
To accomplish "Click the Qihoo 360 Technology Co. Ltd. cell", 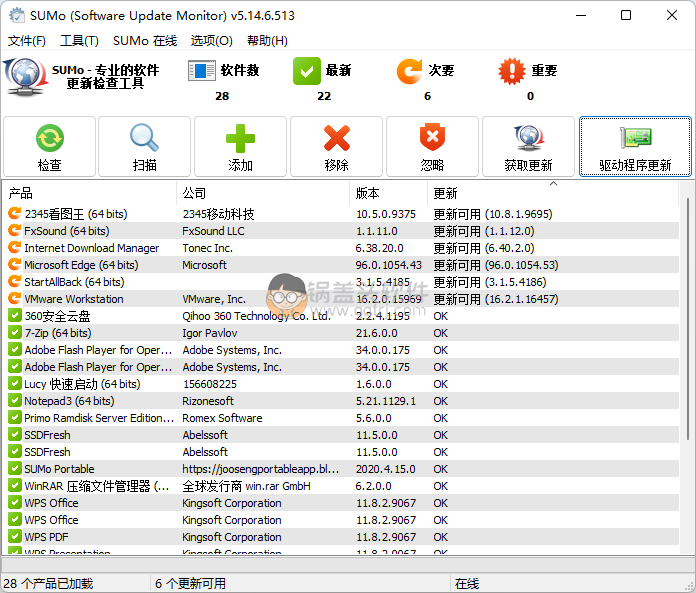I will click(x=257, y=316).
